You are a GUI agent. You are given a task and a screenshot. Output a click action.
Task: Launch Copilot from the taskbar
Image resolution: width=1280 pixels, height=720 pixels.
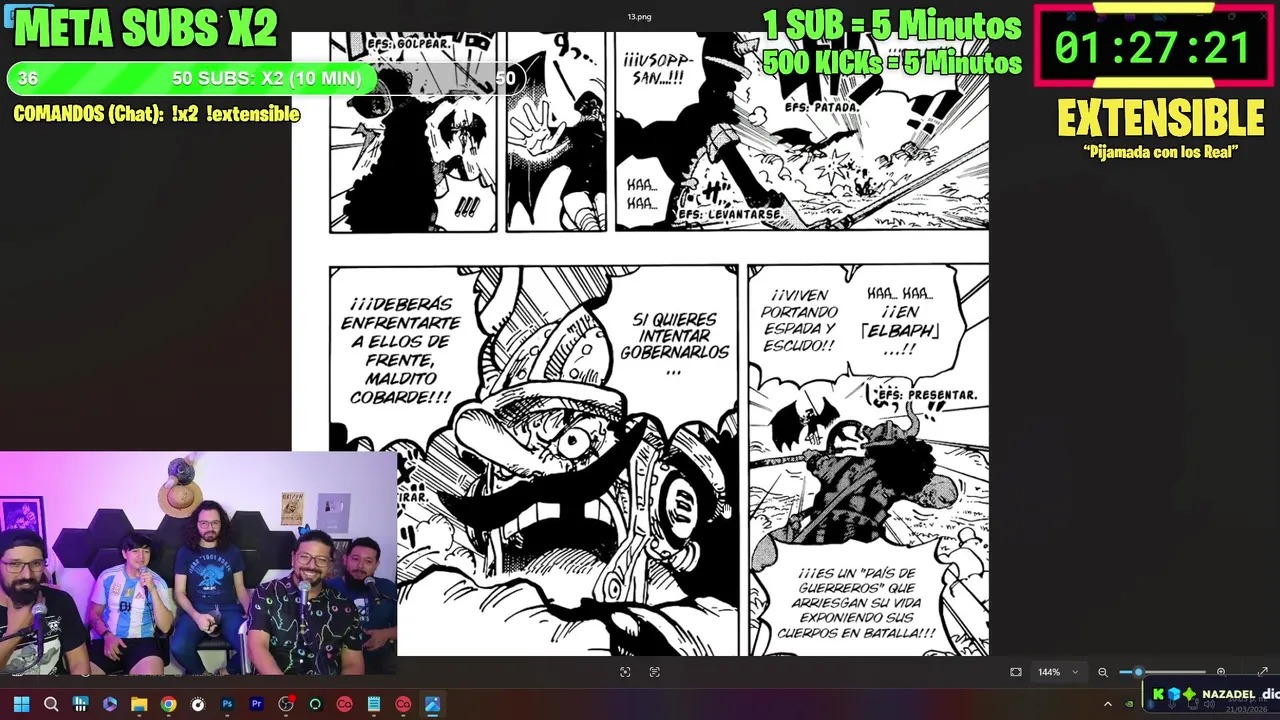tap(110, 704)
